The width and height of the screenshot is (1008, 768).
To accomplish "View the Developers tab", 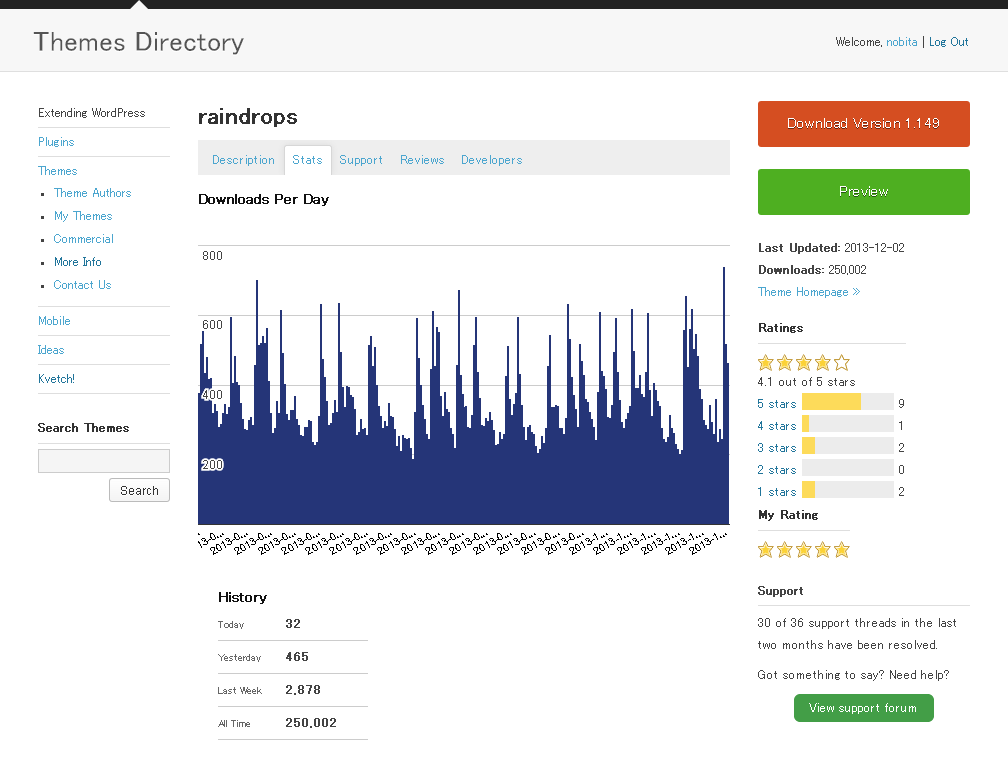I will click(x=491, y=160).
